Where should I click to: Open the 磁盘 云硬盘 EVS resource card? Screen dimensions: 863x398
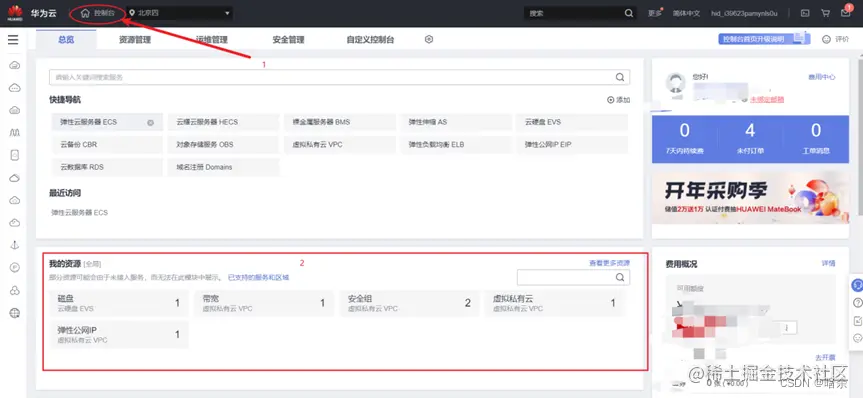tap(119, 303)
